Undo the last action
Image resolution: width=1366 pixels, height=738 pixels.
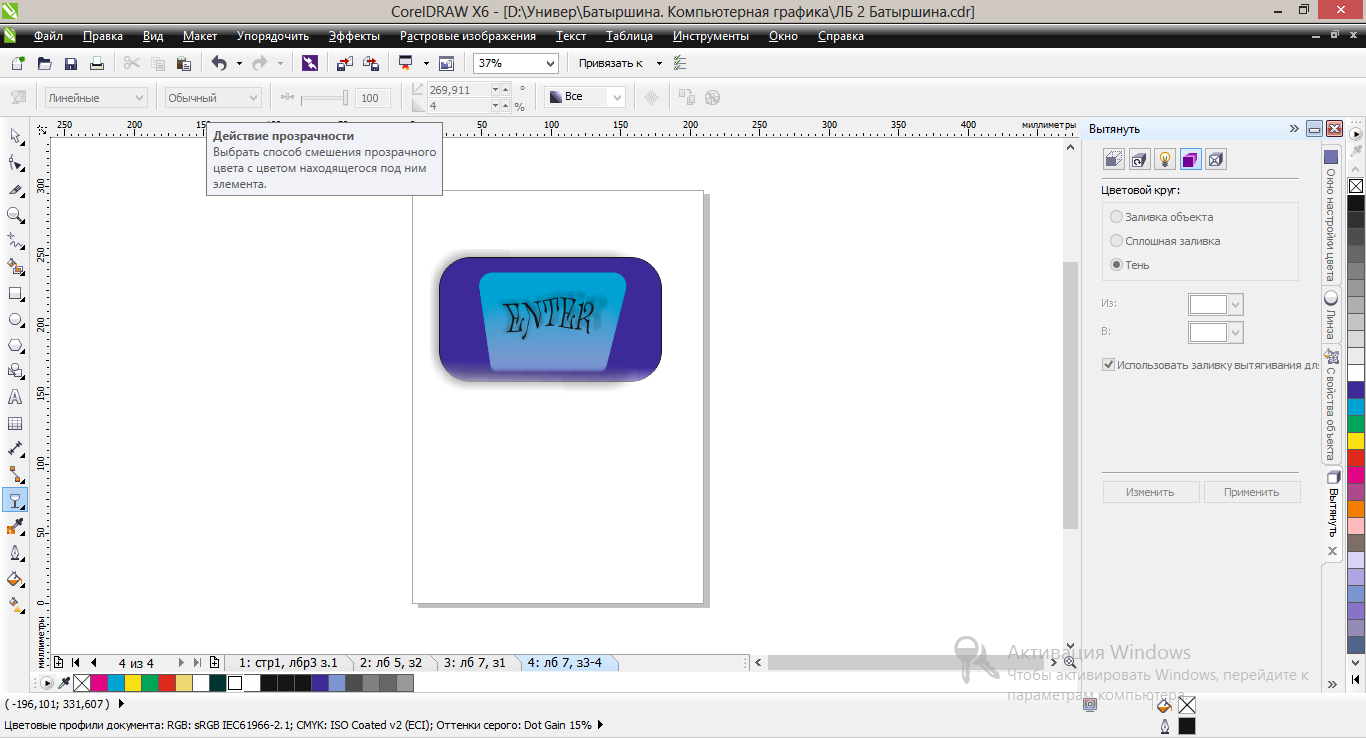pyautogui.click(x=218, y=63)
